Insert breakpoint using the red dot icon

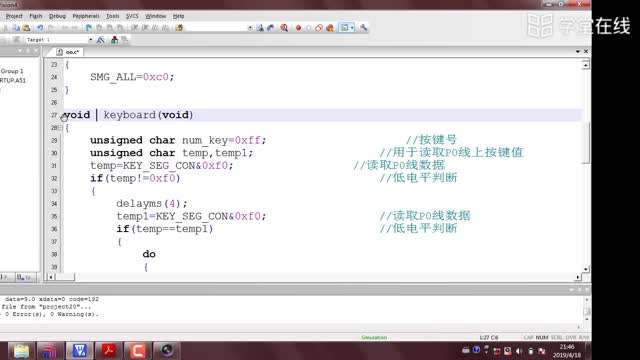pos(298,28)
